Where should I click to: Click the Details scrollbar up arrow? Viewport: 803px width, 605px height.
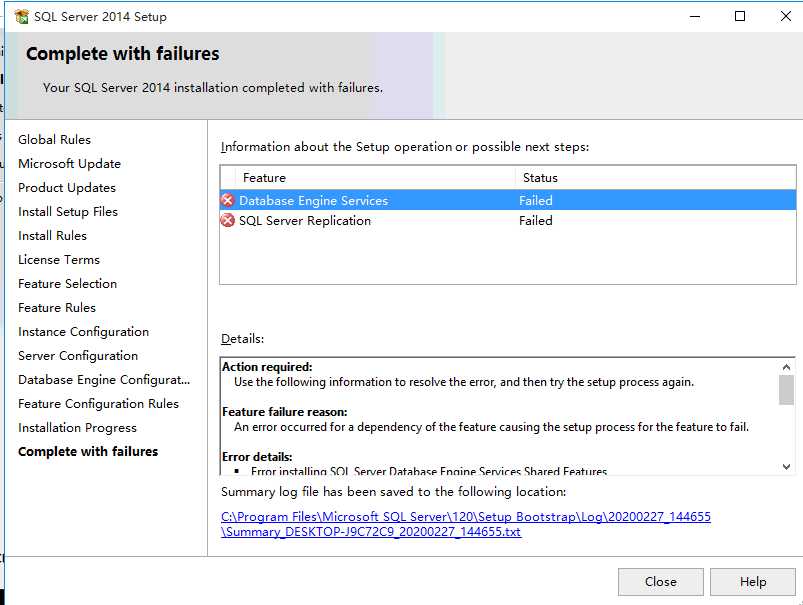(x=787, y=367)
